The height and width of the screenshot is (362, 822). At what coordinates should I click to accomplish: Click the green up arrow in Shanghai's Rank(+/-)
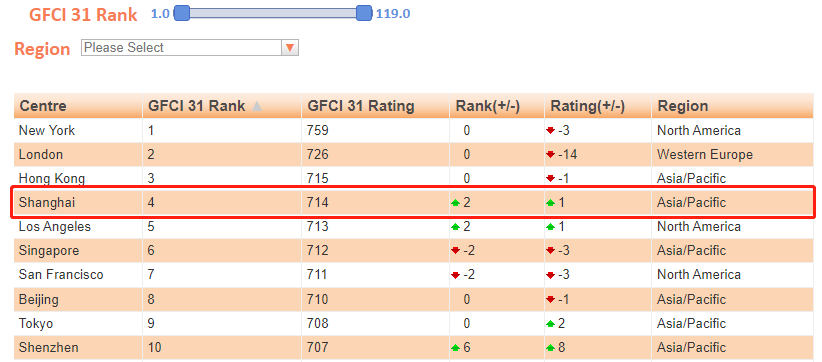(456, 203)
